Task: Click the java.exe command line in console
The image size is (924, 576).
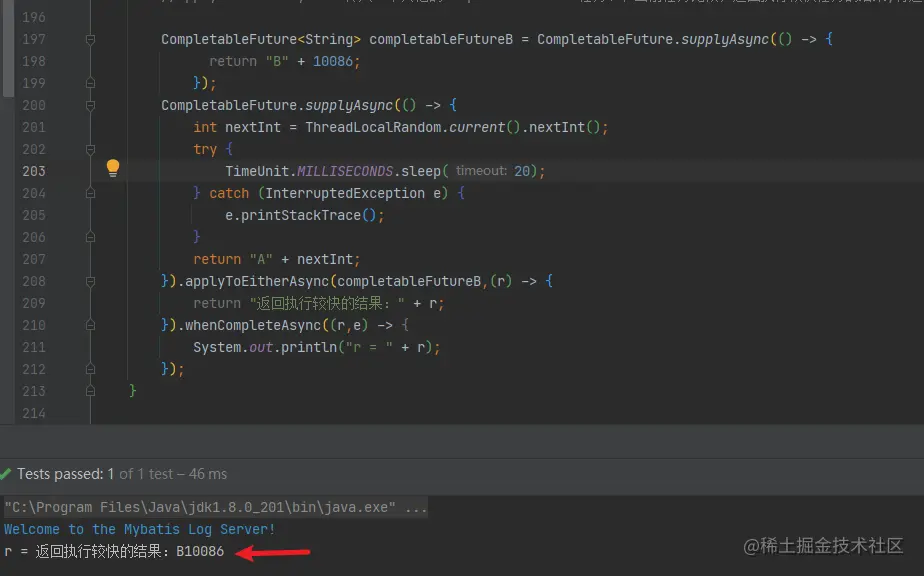Action: pyautogui.click(x=215, y=507)
